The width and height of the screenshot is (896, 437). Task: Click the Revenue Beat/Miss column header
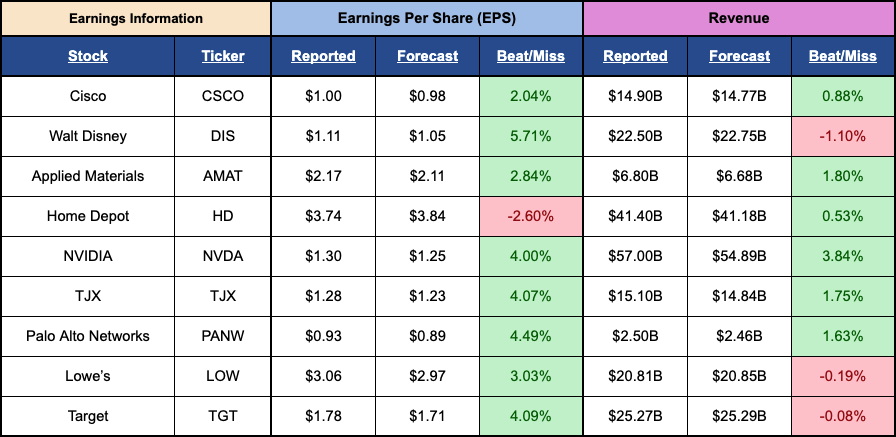coord(842,56)
